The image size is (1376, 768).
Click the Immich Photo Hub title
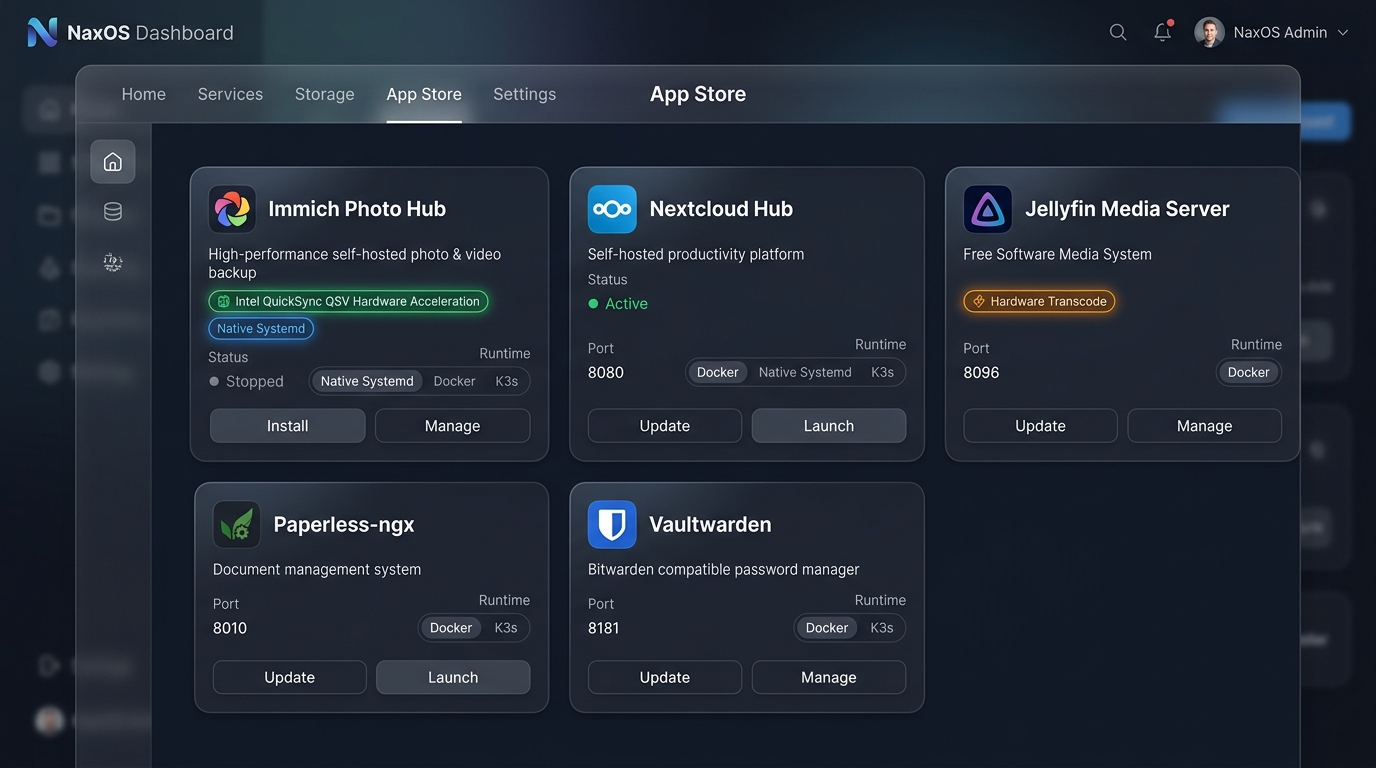tap(357, 209)
